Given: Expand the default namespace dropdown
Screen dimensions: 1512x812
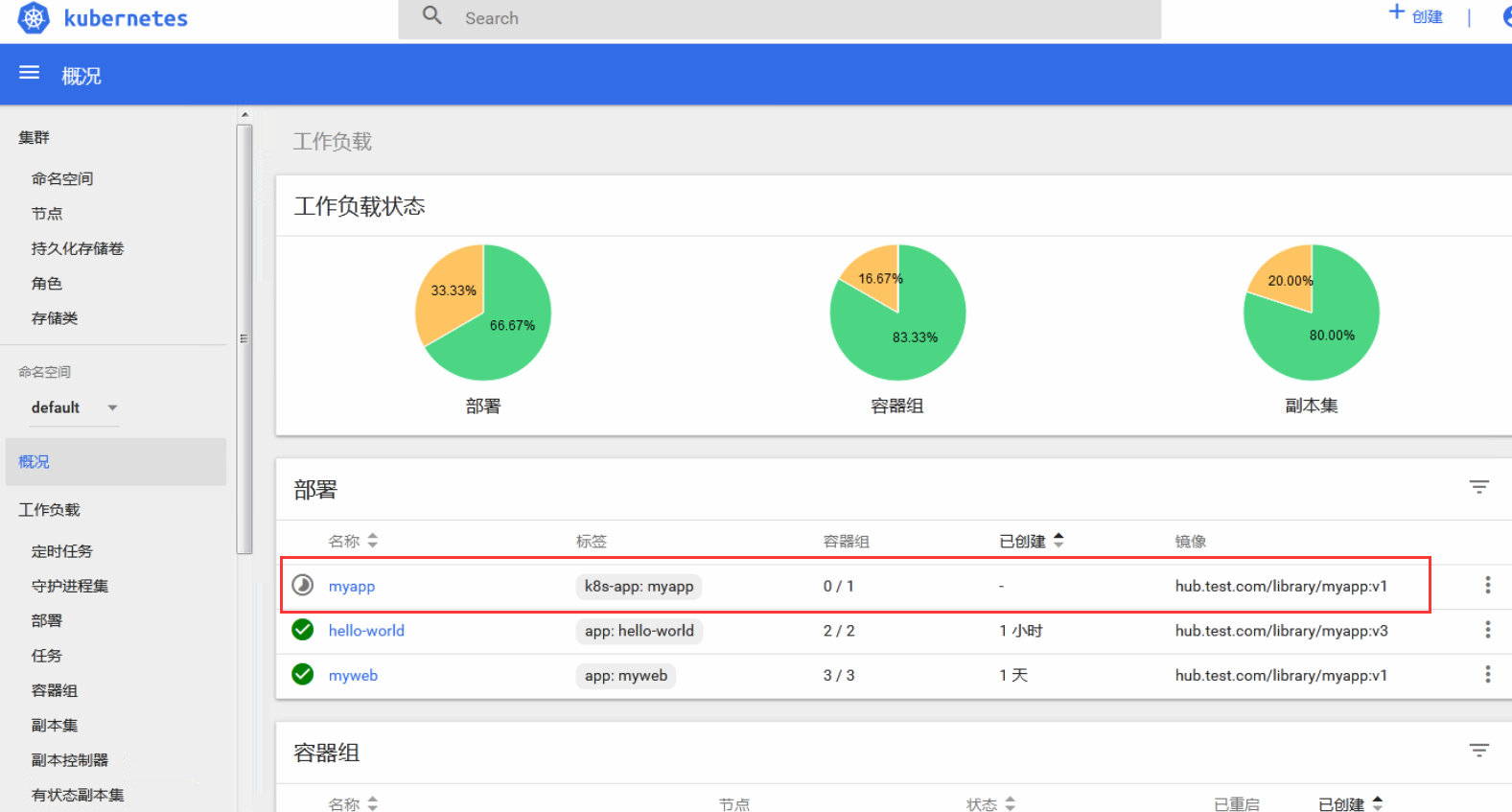Looking at the screenshot, I should click(x=112, y=407).
